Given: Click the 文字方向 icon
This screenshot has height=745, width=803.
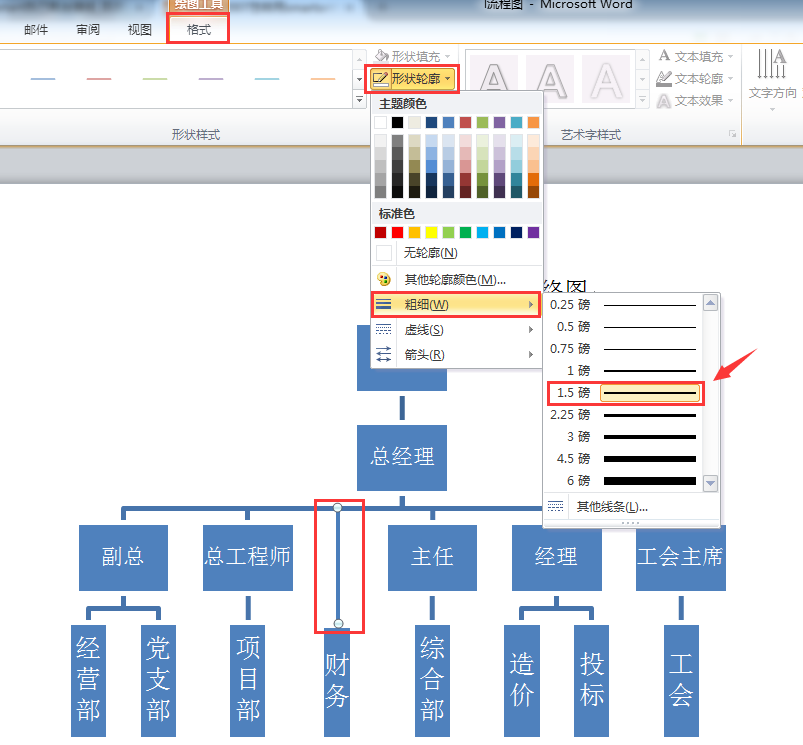Looking at the screenshot, I should [772, 64].
